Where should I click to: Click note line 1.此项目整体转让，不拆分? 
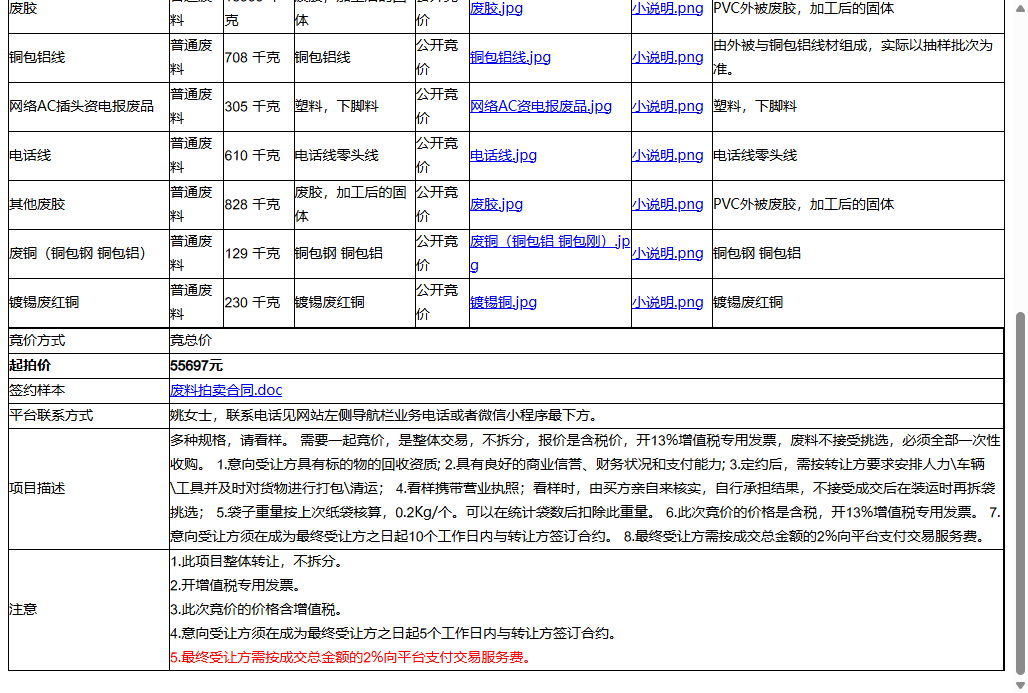point(256,561)
